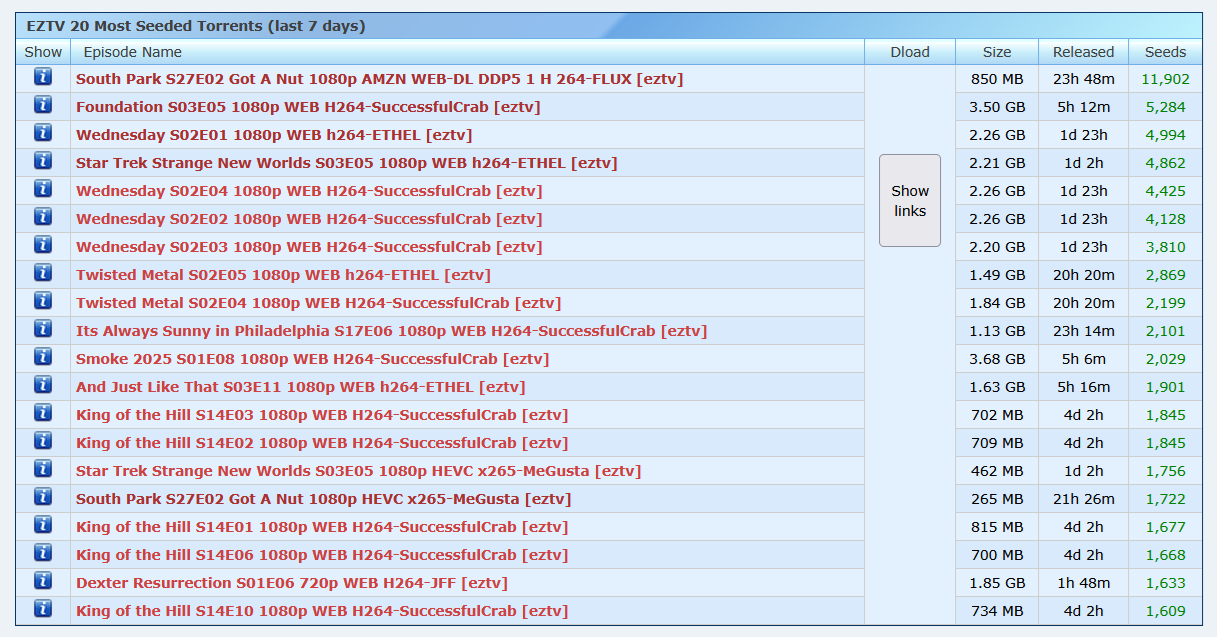Open King of the Hill S14E03 link
This screenshot has height=637, width=1217.
point(322,415)
